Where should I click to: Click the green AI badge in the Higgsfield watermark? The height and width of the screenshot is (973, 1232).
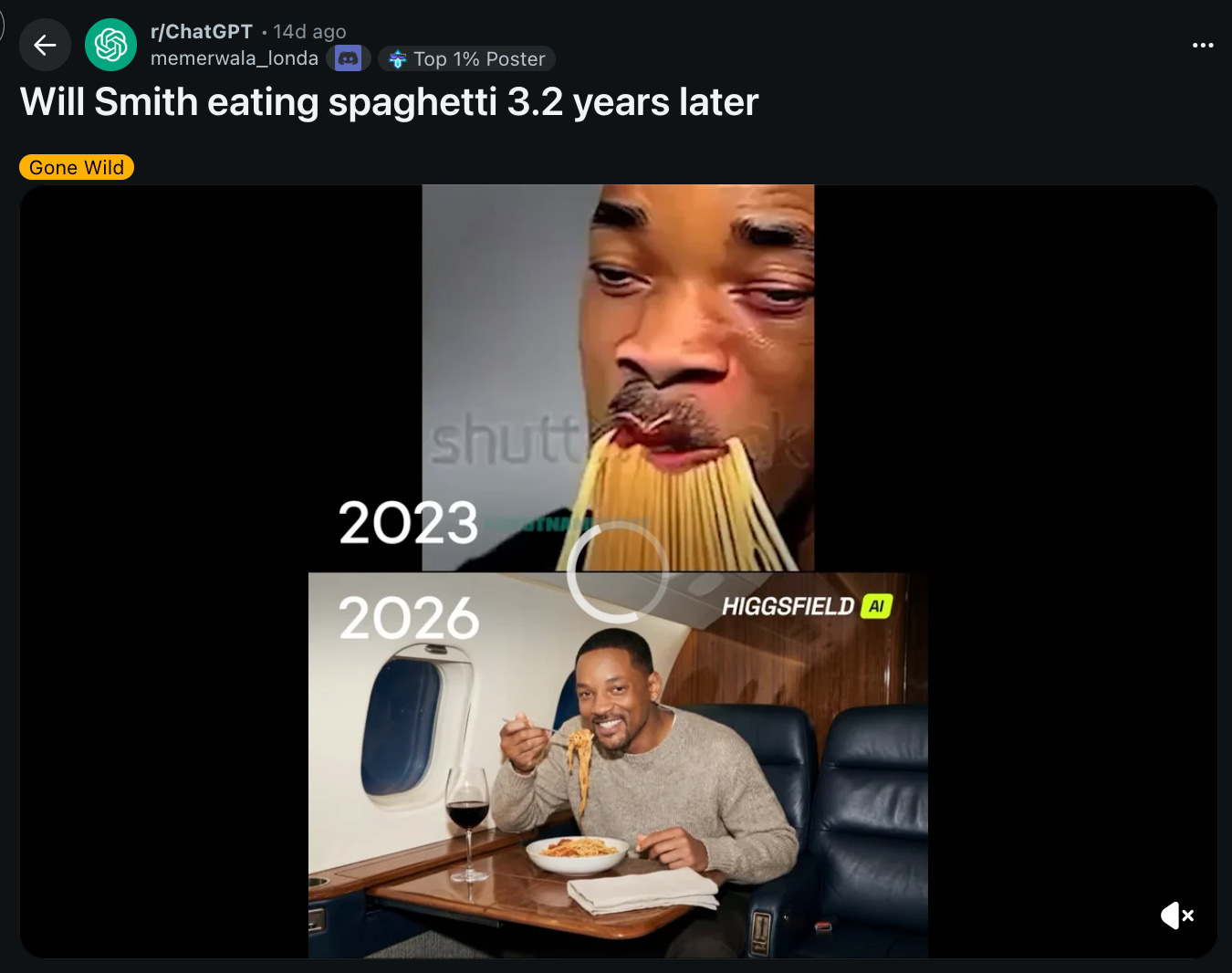coord(876,606)
